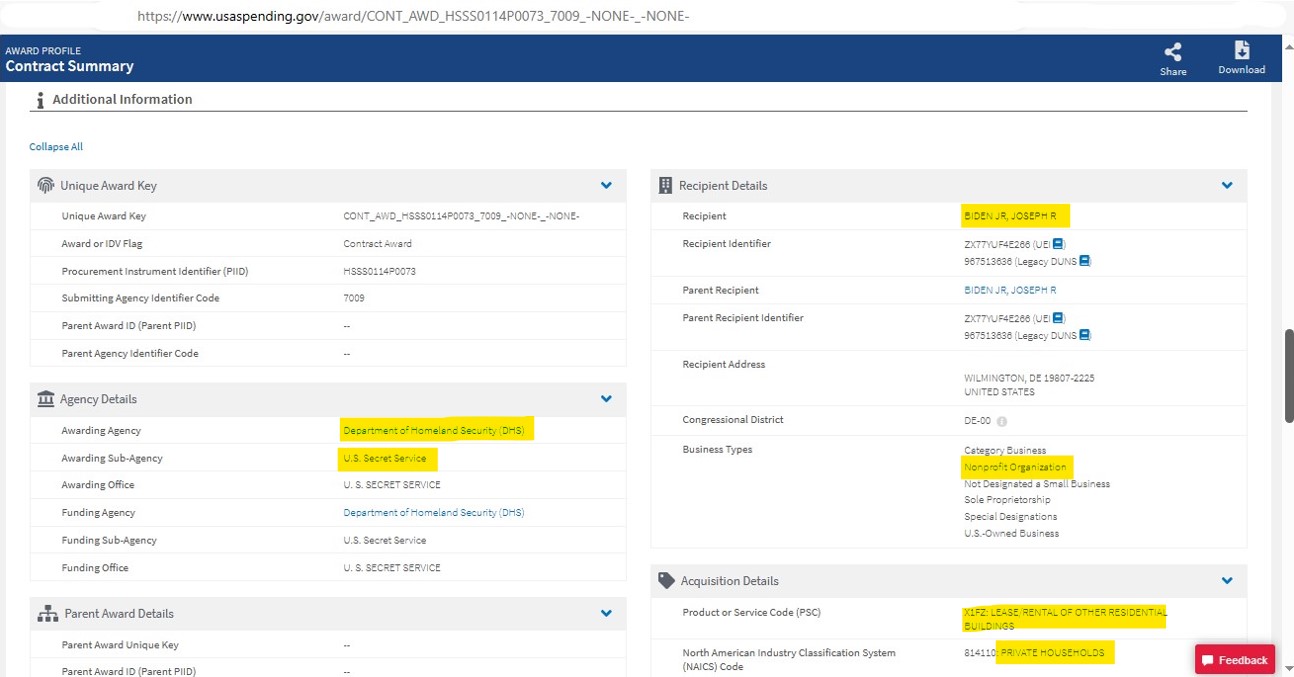Click the Awarding Office U. S. SECRET SERVICE value

click(392, 485)
